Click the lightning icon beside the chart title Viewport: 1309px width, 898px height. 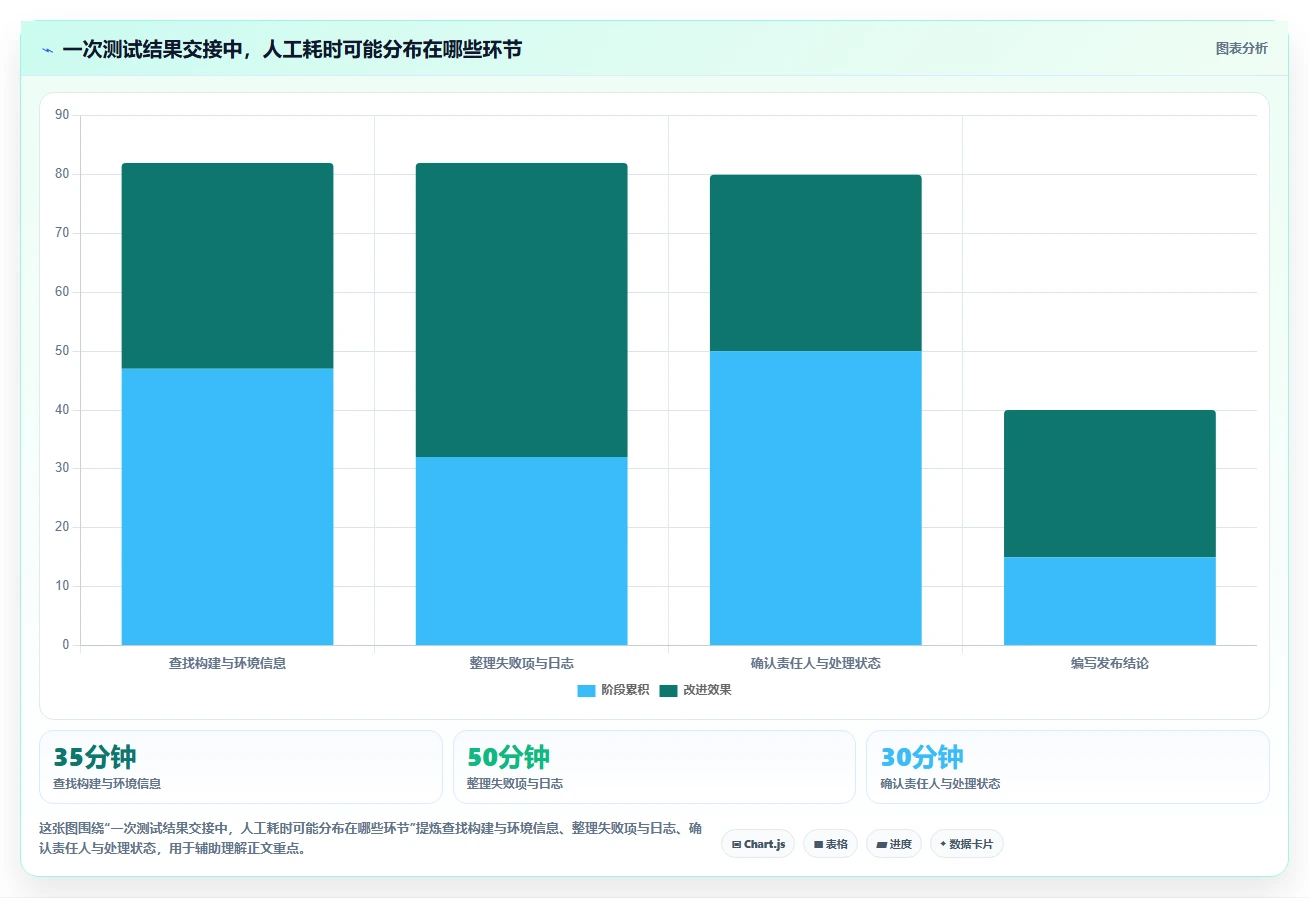point(47,50)
